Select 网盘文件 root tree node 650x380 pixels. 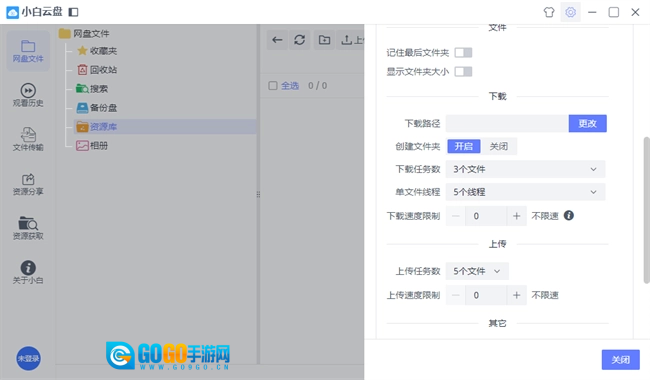coord(84,34)
